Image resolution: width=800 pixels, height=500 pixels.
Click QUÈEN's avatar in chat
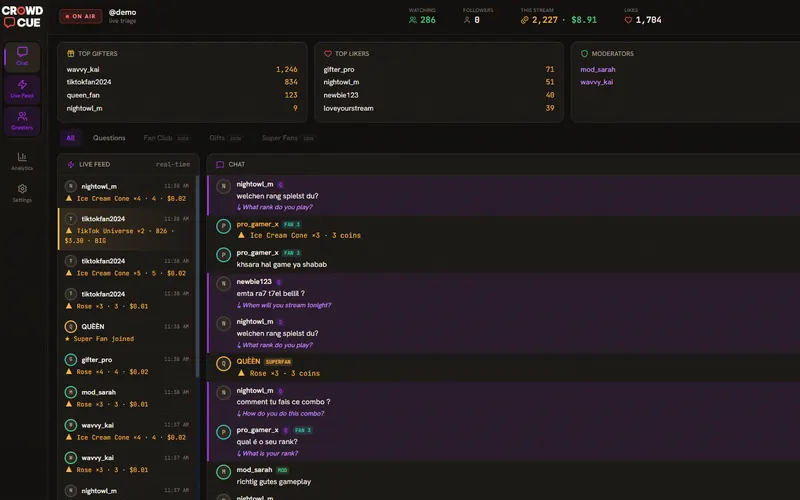(x=223, y=364)
